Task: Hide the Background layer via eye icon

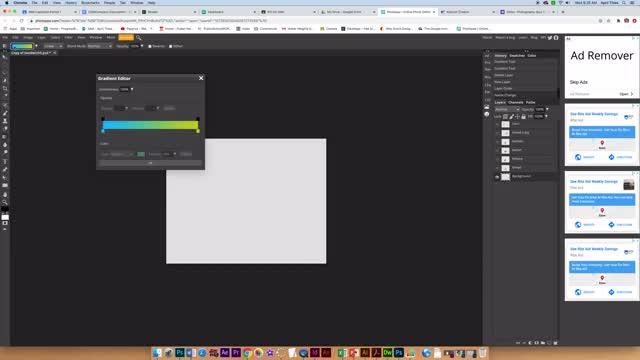Action: [497, 177]
